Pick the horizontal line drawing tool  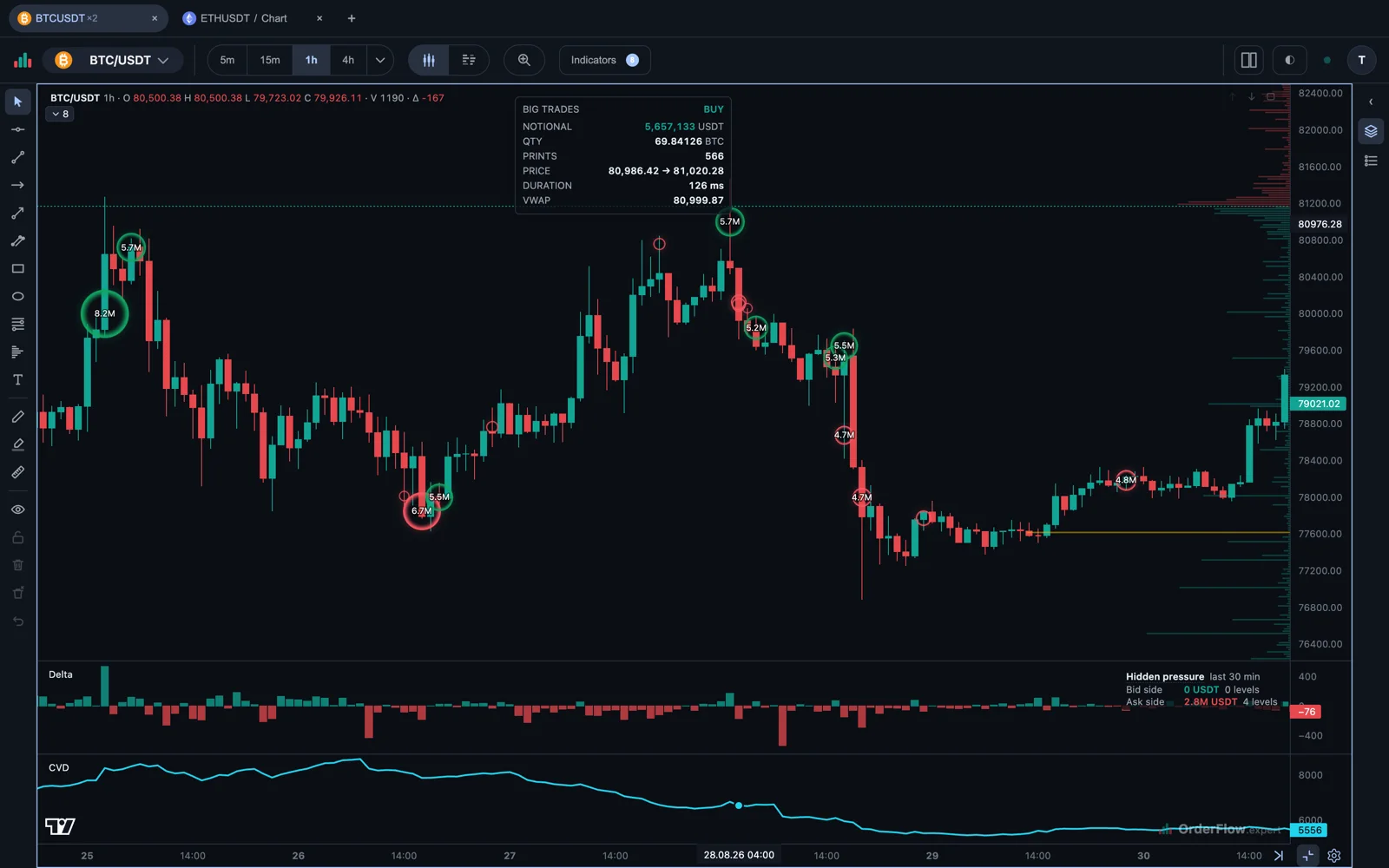[x=17, y=129]
